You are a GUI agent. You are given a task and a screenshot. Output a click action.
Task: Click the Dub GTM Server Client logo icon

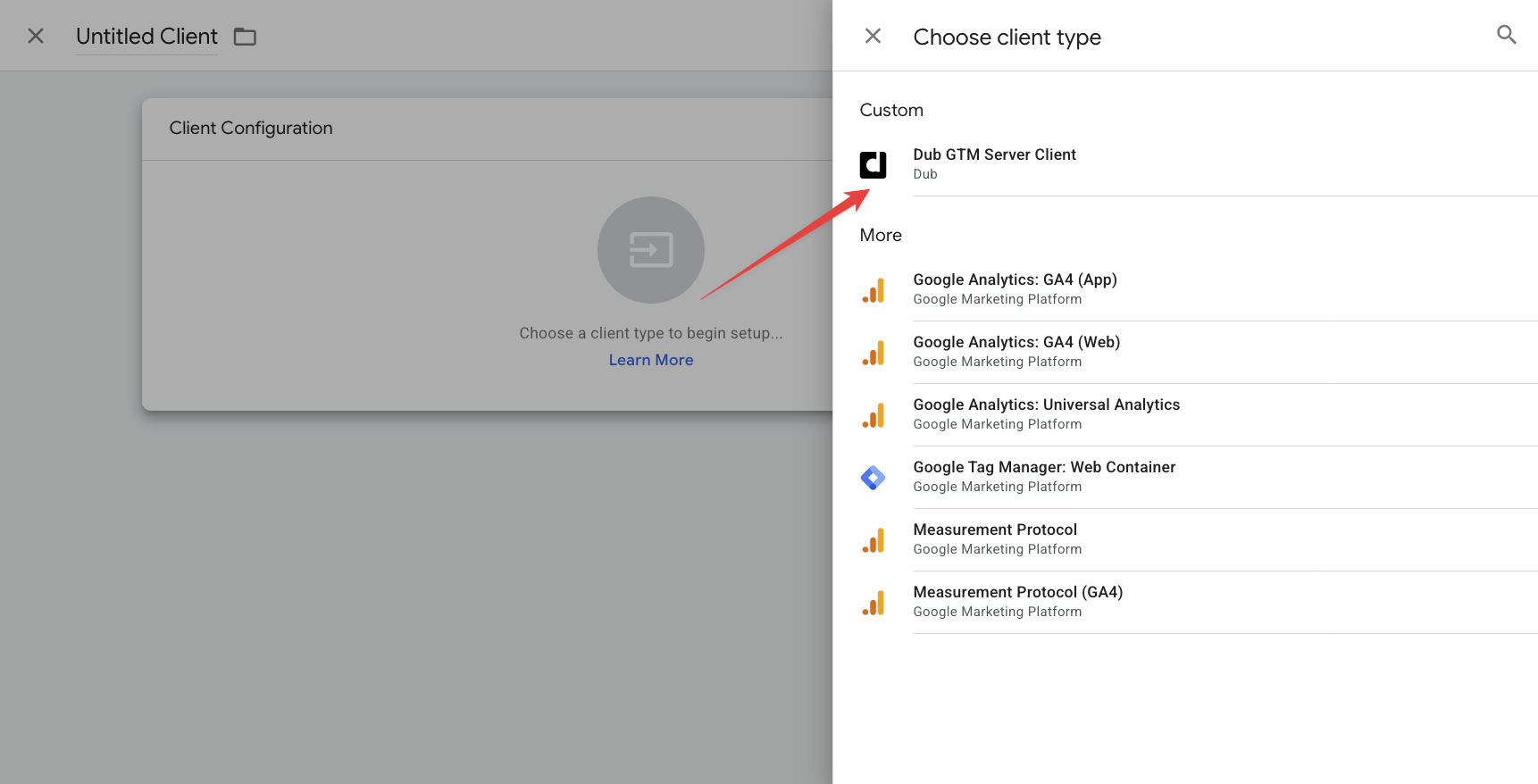pos(873,165)
